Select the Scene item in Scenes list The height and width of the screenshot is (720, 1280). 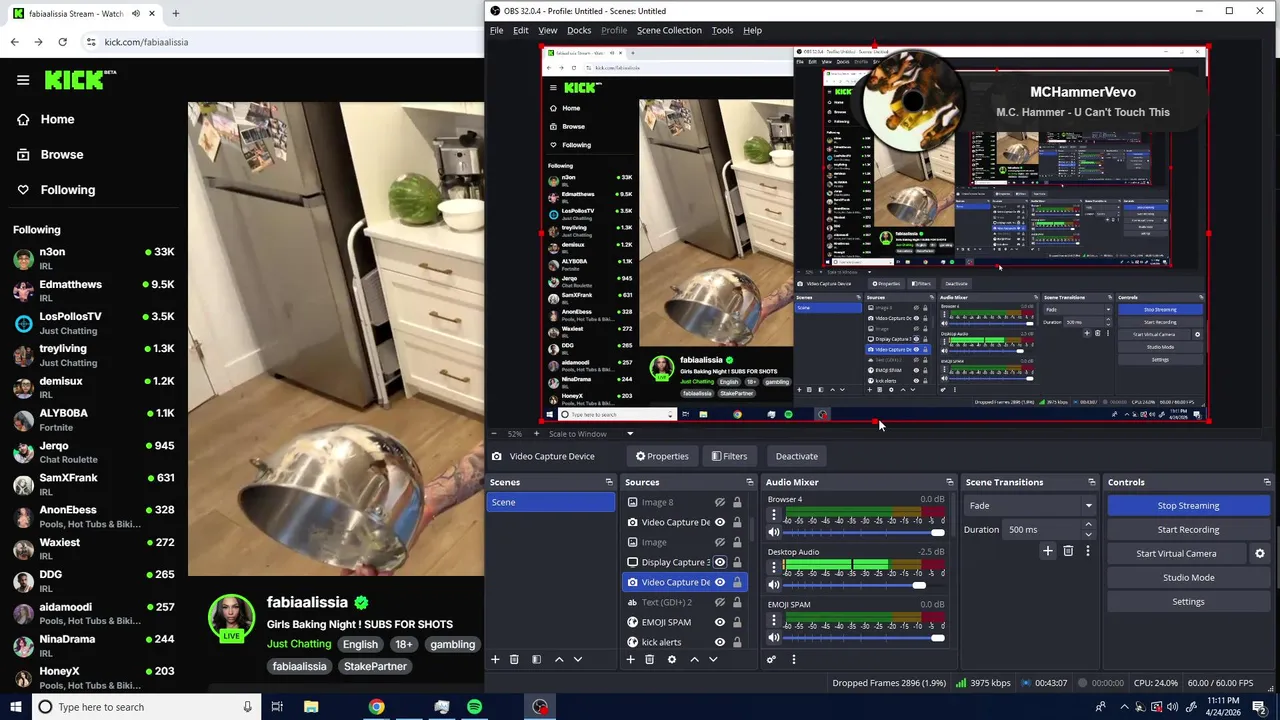pyautogui.click(x=551, y=502)
